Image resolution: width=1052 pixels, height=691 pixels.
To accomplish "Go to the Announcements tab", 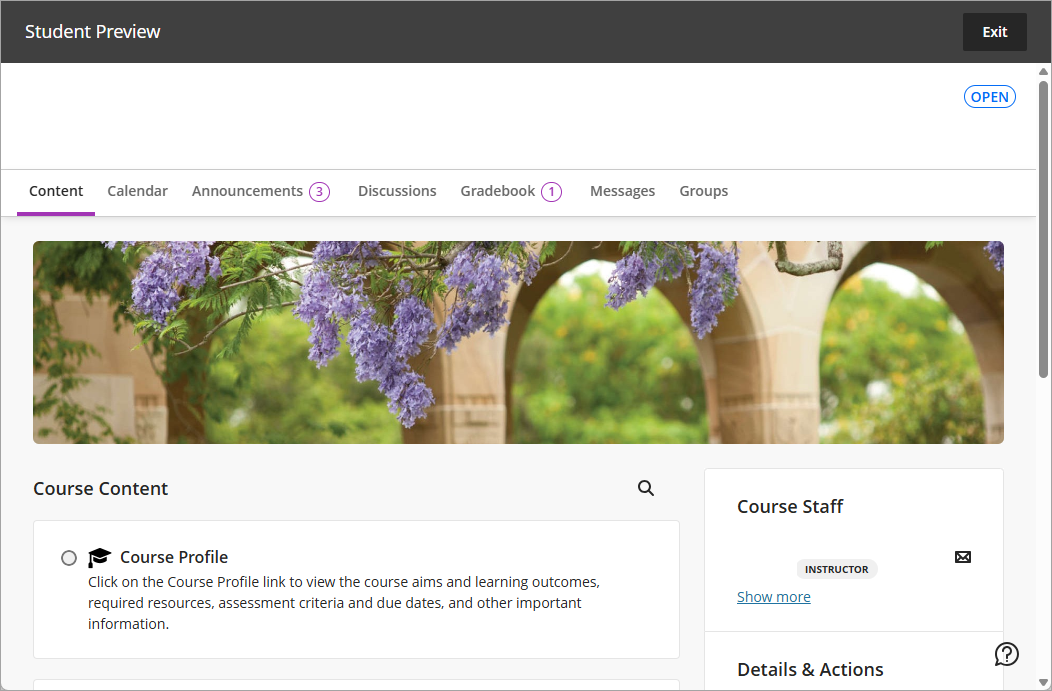I will [248, 191].
